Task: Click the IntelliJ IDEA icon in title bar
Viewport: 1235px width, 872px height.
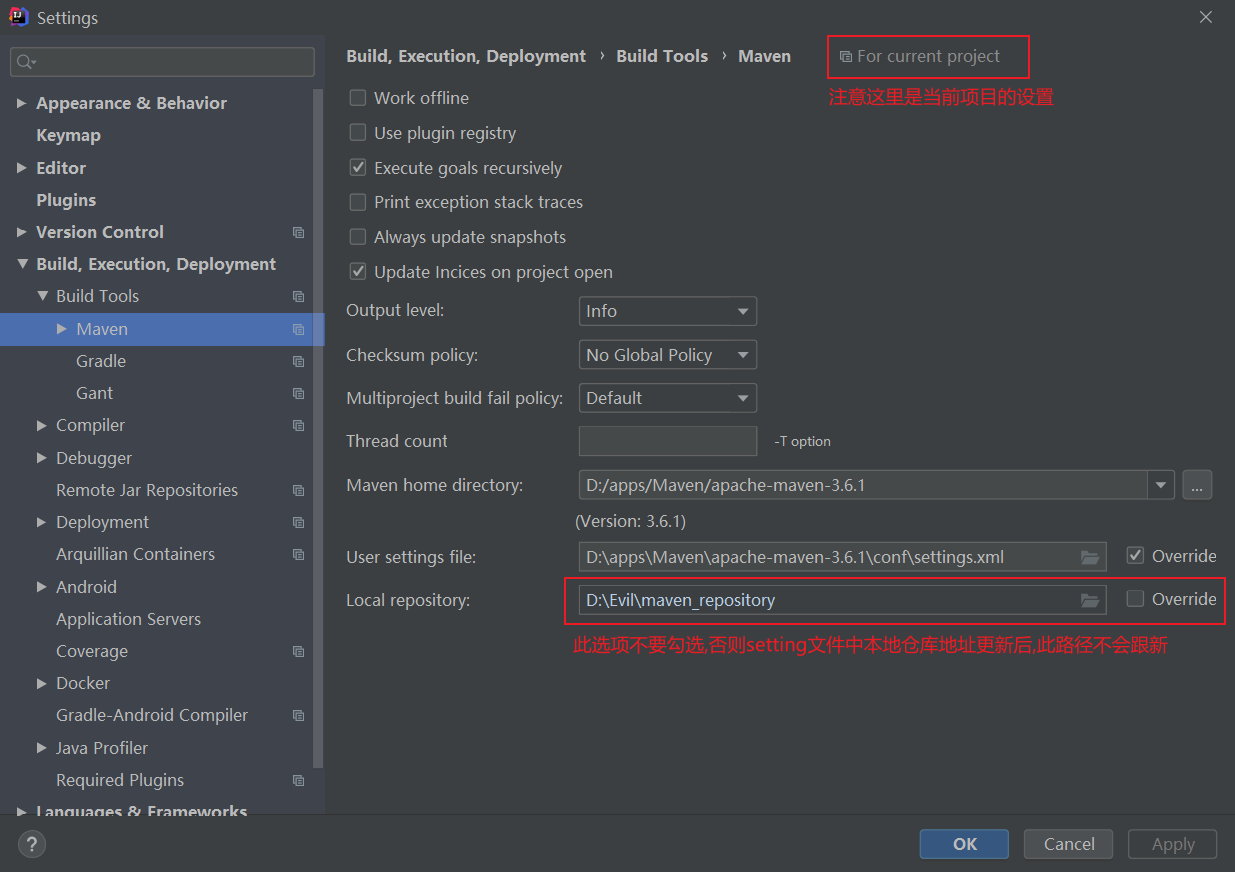Action: click(18, 17)
